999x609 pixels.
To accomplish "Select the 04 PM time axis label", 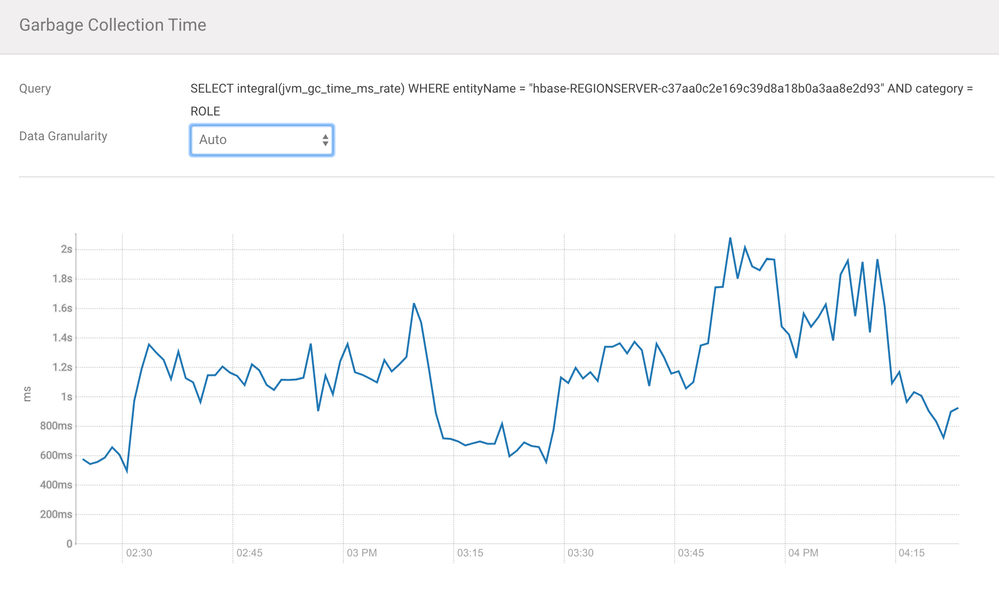I will [803, 553].
